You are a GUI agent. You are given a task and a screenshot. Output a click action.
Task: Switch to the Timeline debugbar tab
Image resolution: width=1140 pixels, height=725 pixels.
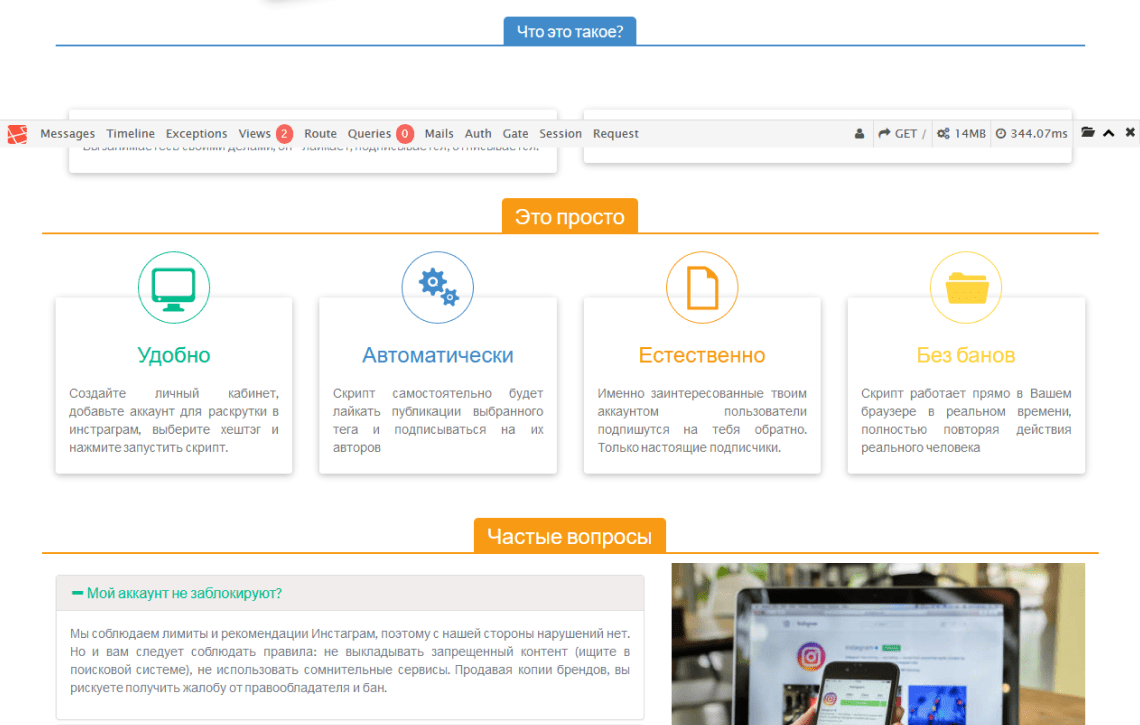click(130, 133)
